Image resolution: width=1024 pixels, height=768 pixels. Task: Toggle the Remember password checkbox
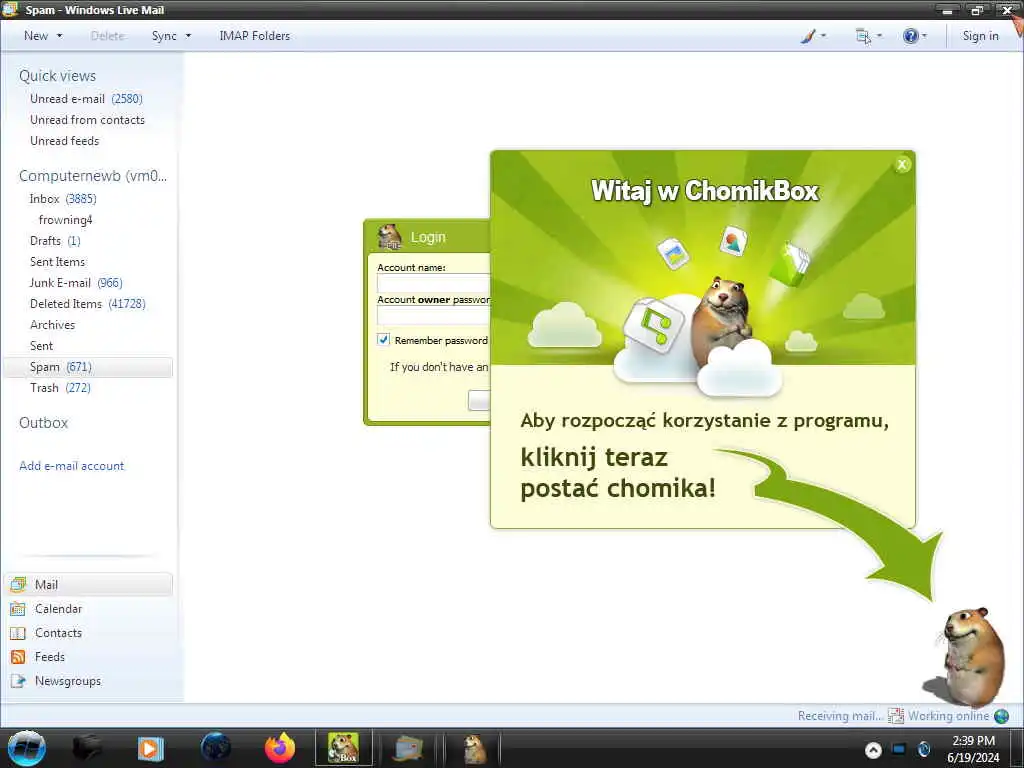pos(383,340)
